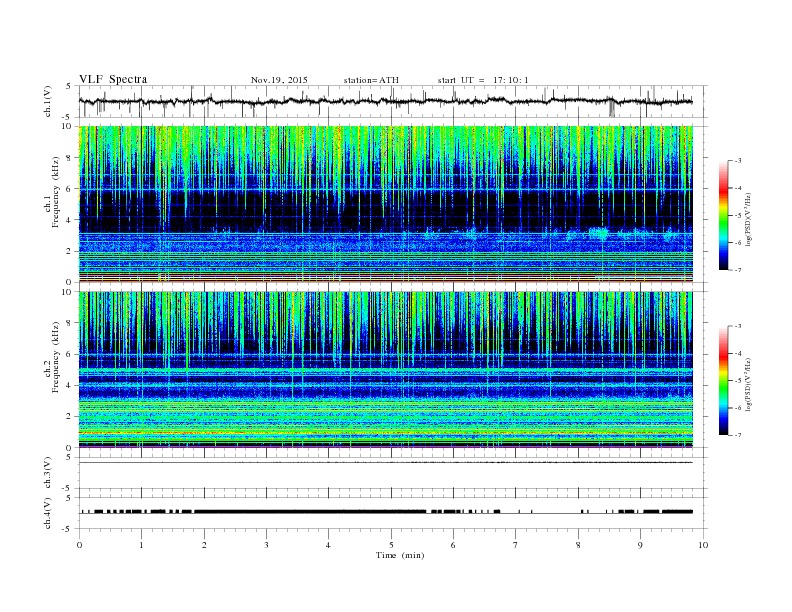Click the ch.1 "Frequency (kHz)" axis label
The image size is (792, 612).
point(56,192)
